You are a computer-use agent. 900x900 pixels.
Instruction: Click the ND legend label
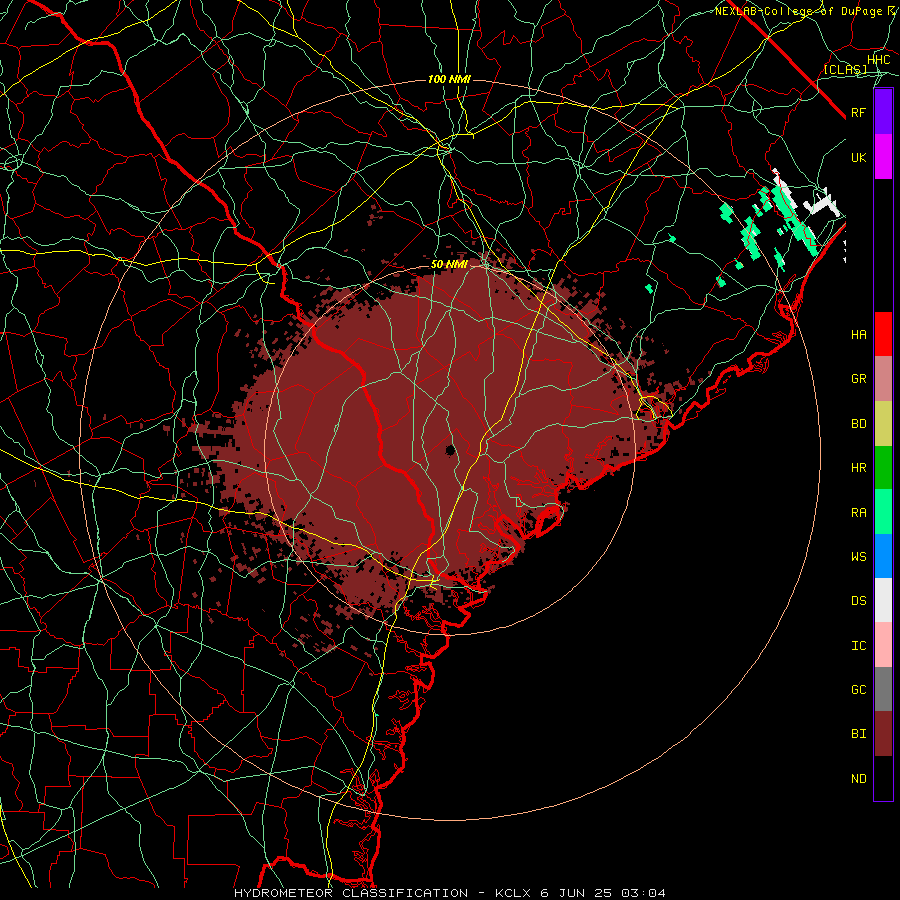click(x=858, y=779)
